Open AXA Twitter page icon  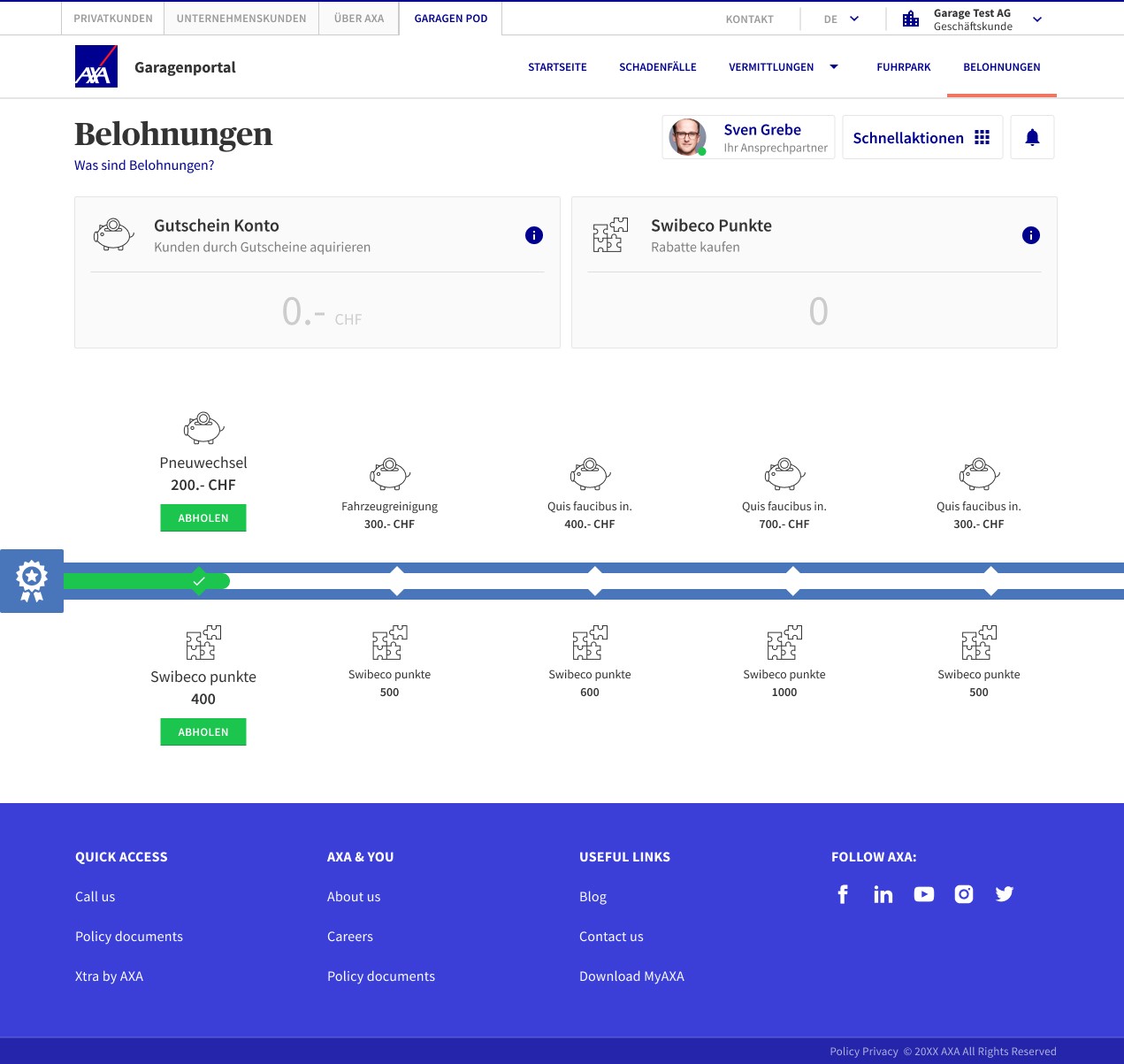coord(1005,894)
